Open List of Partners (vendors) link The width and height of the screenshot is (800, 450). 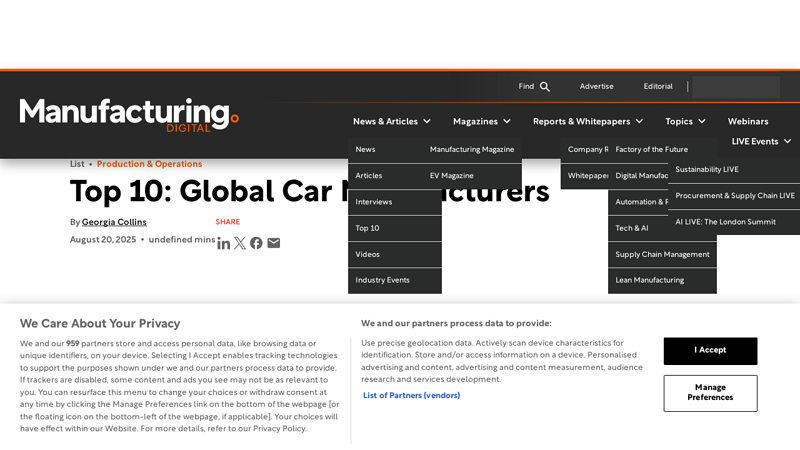(x=411, y=395)
